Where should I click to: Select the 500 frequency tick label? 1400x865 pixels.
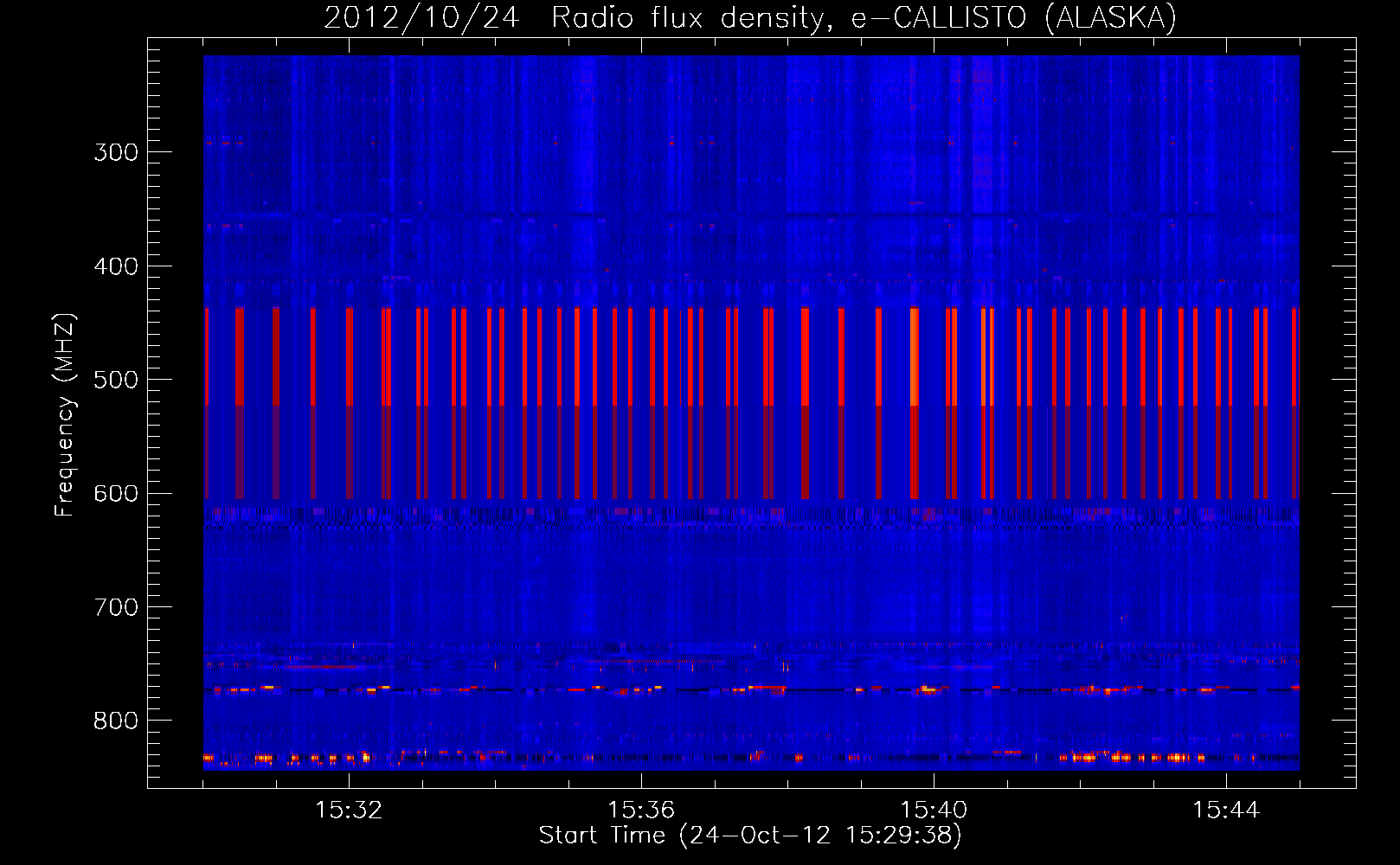click(x=116, y=380)
